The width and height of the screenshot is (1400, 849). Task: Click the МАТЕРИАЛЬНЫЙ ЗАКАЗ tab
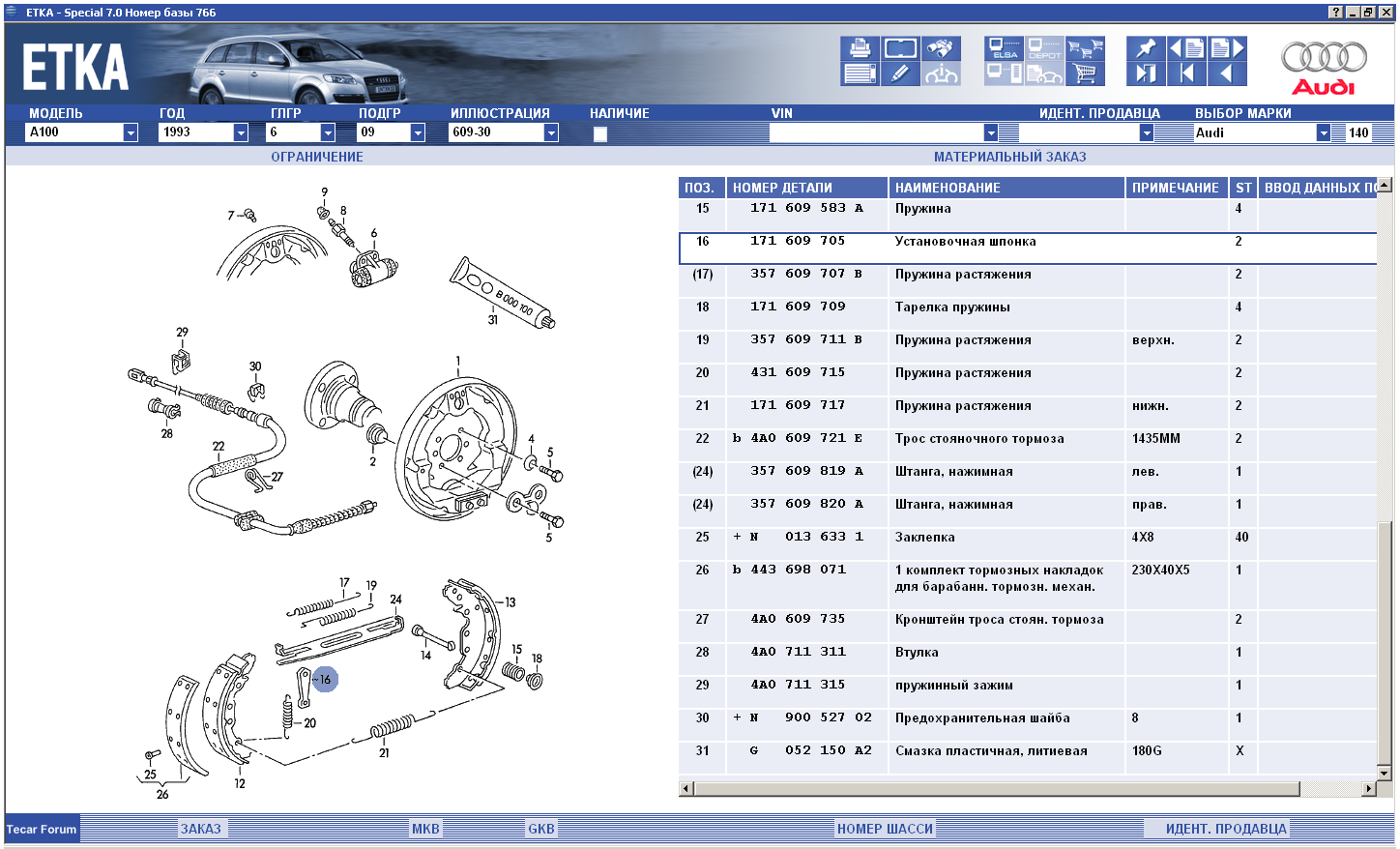[x=1009, y=157]
